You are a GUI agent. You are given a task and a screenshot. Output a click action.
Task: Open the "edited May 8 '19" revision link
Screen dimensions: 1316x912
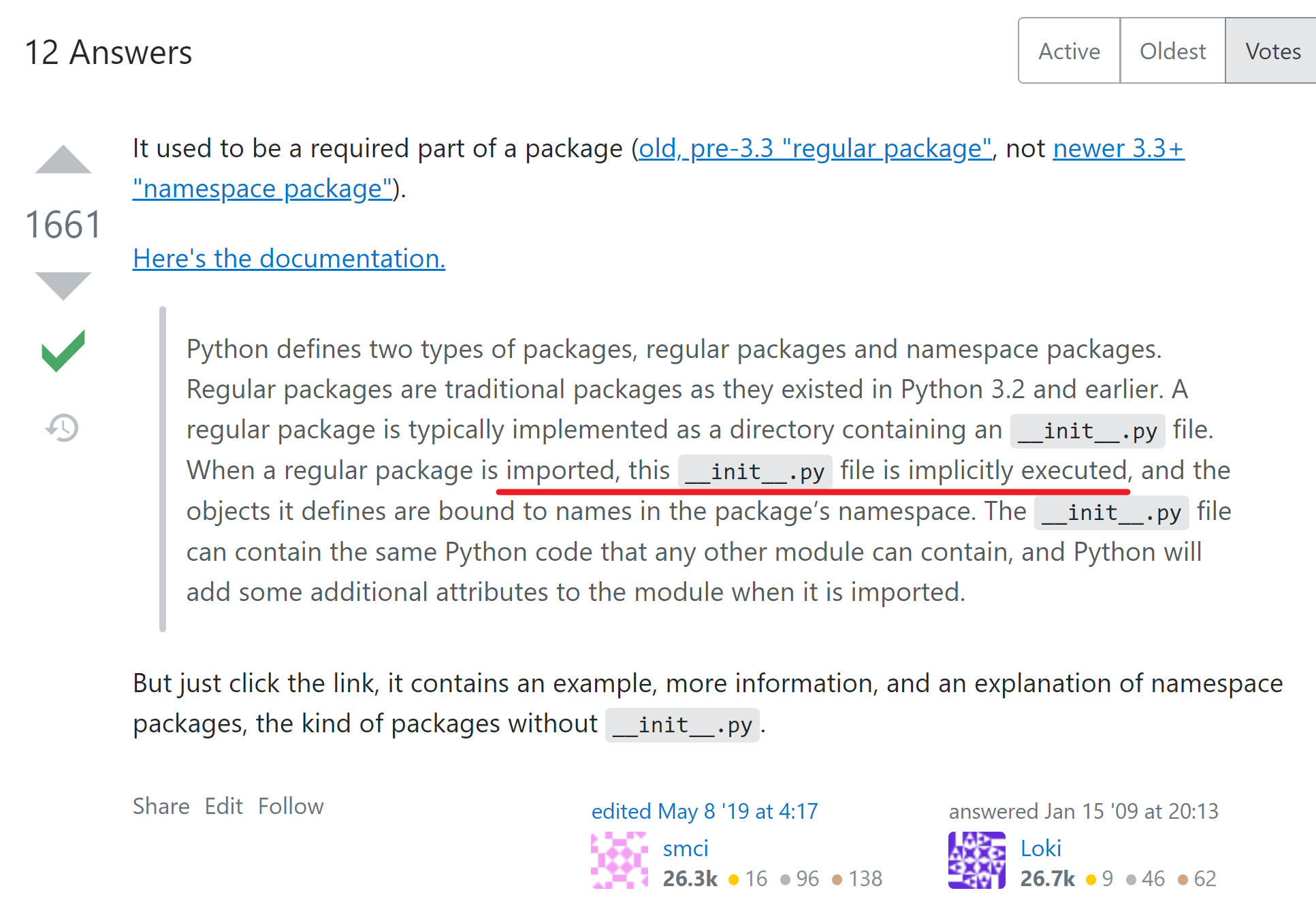(705, 811)
